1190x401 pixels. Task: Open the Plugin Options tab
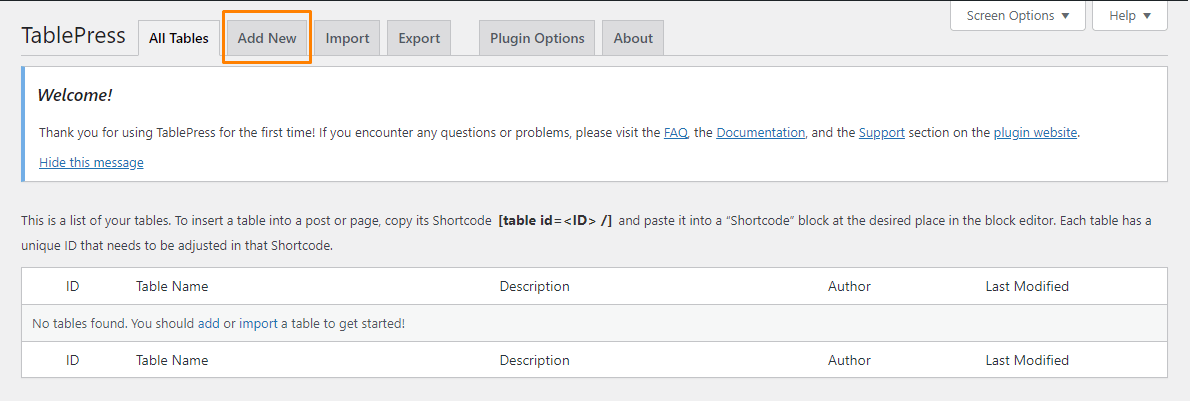[x=537, y=38]
